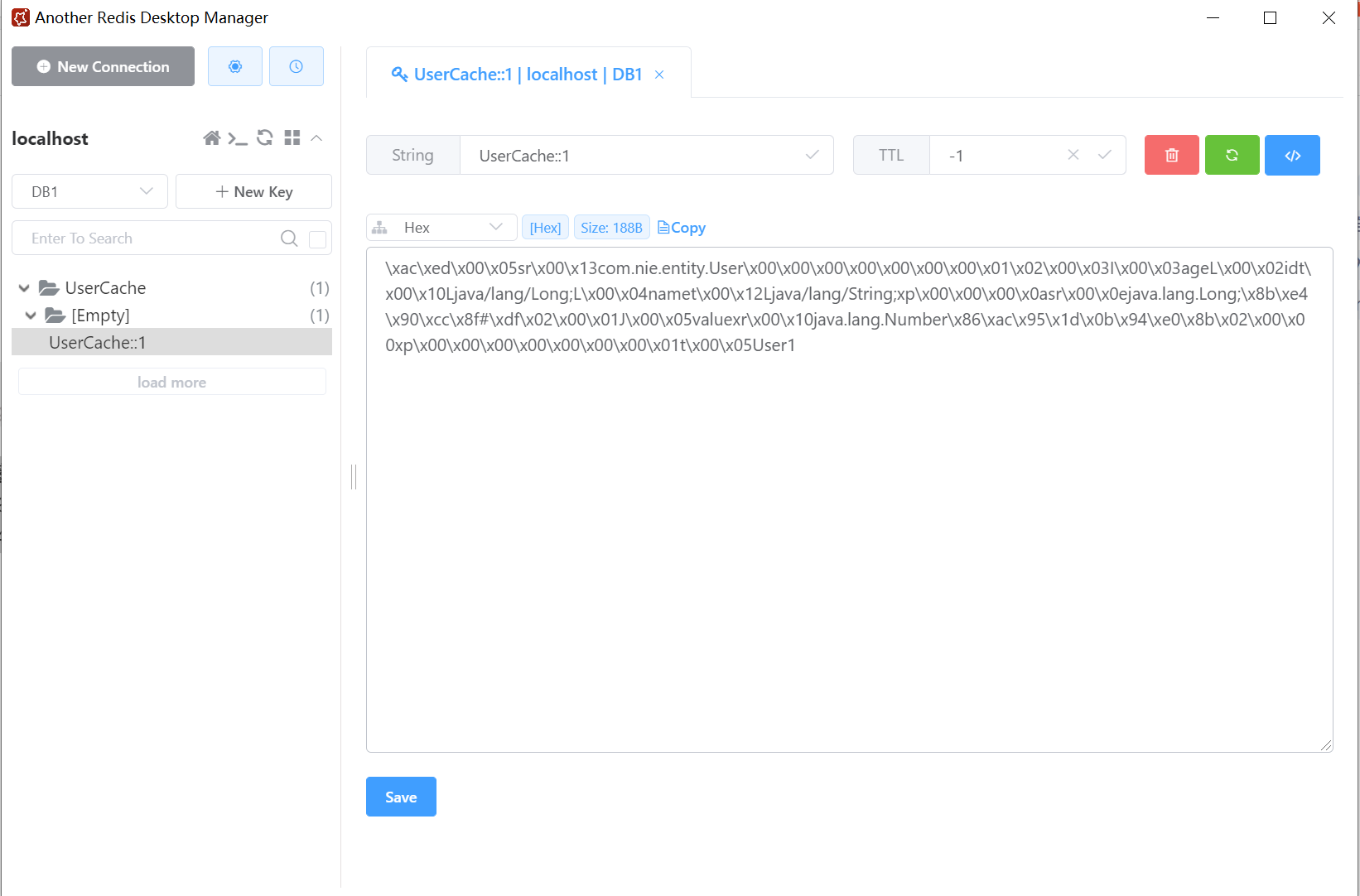Toggle the exact search checkbox
Viewport: 1360px width, 896px height.
tap(317, 239)
